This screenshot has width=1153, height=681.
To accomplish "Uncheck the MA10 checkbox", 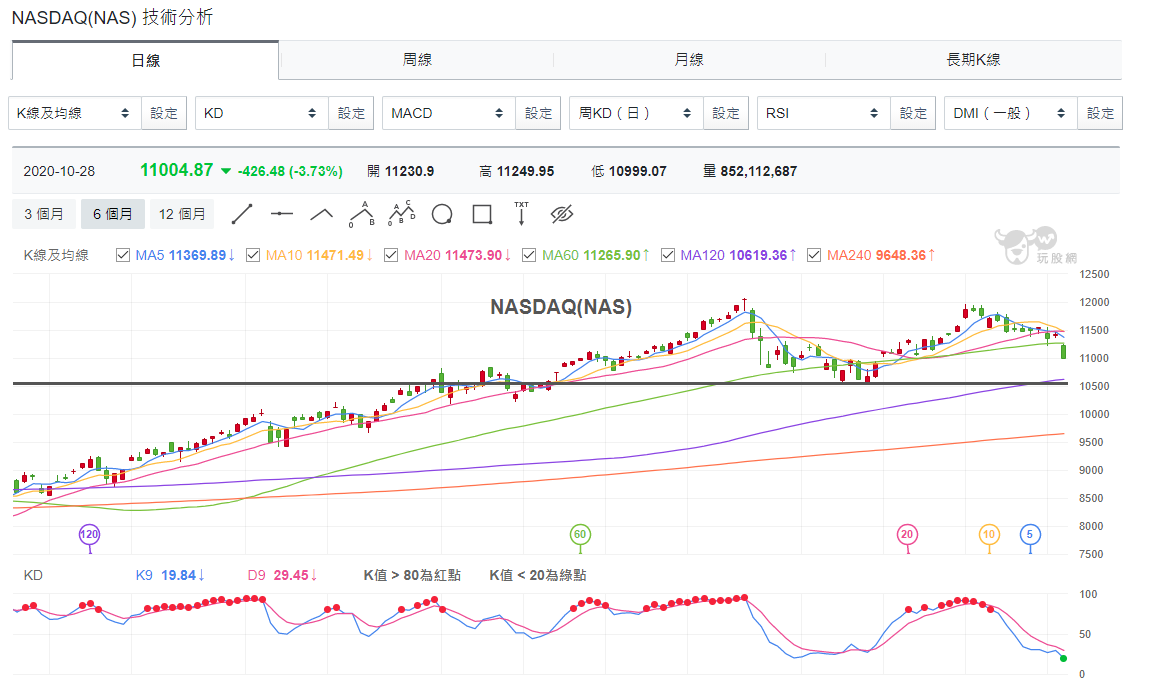I will pos(253,255).
